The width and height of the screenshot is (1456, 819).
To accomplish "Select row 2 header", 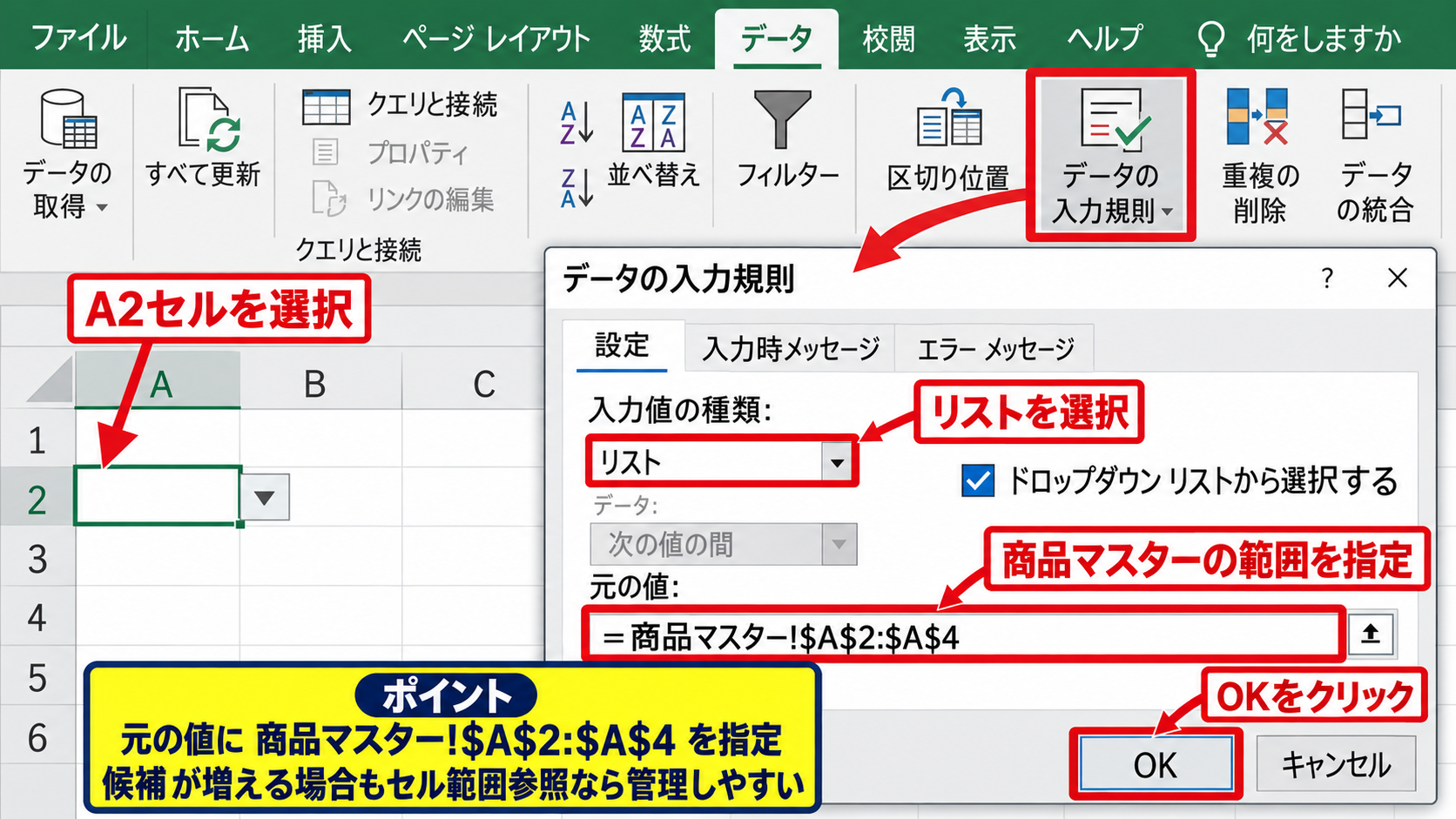I will point(37,498).
